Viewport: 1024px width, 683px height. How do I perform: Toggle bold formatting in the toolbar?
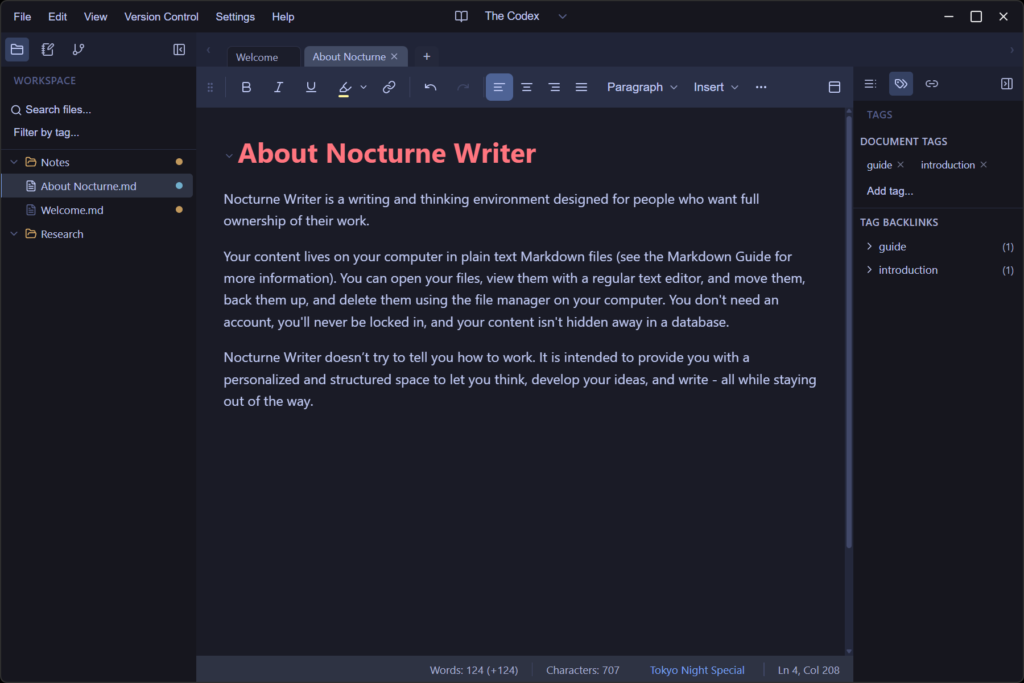tap(246, 87)
